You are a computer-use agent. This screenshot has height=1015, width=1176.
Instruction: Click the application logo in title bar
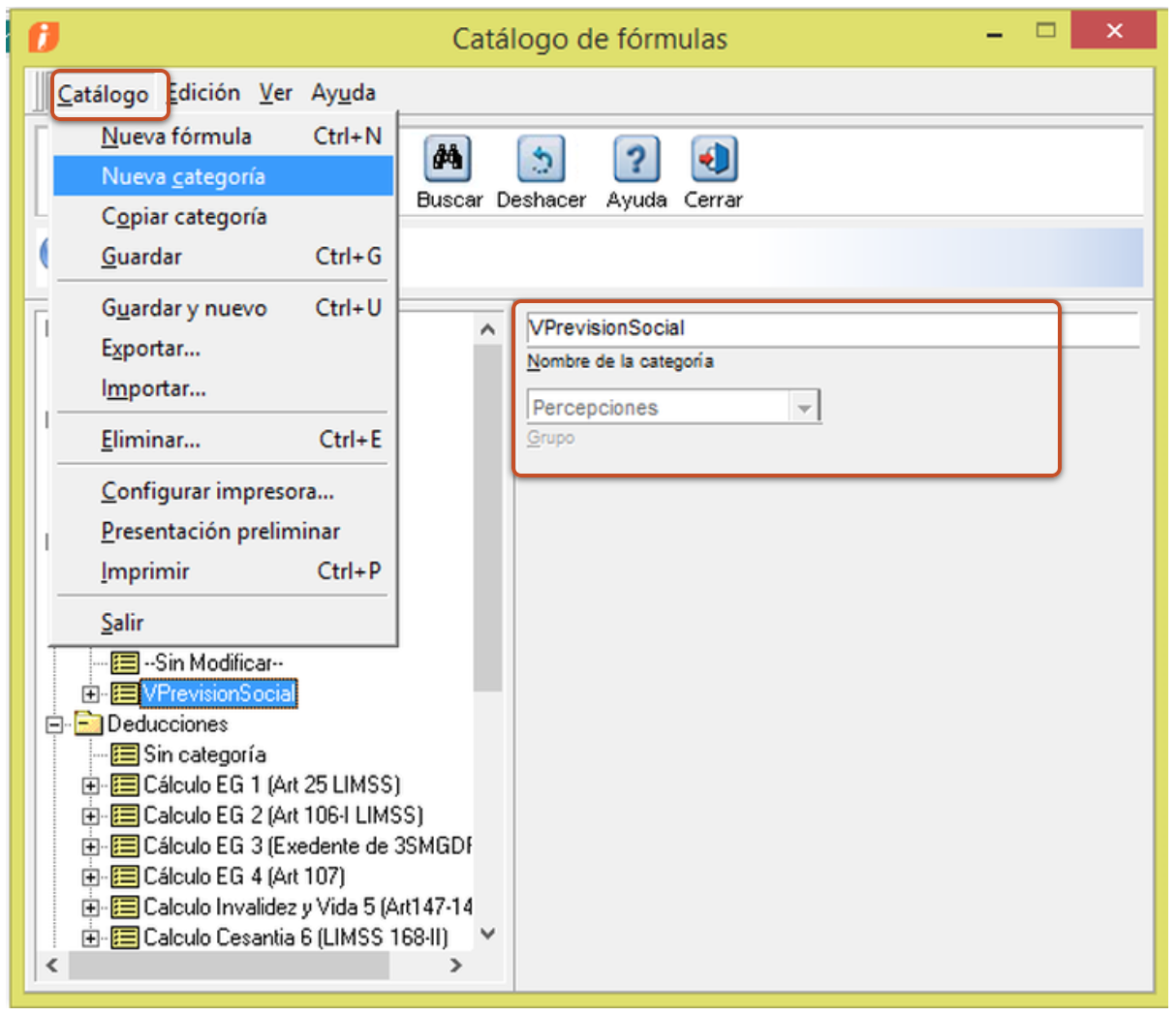(44, 37)
